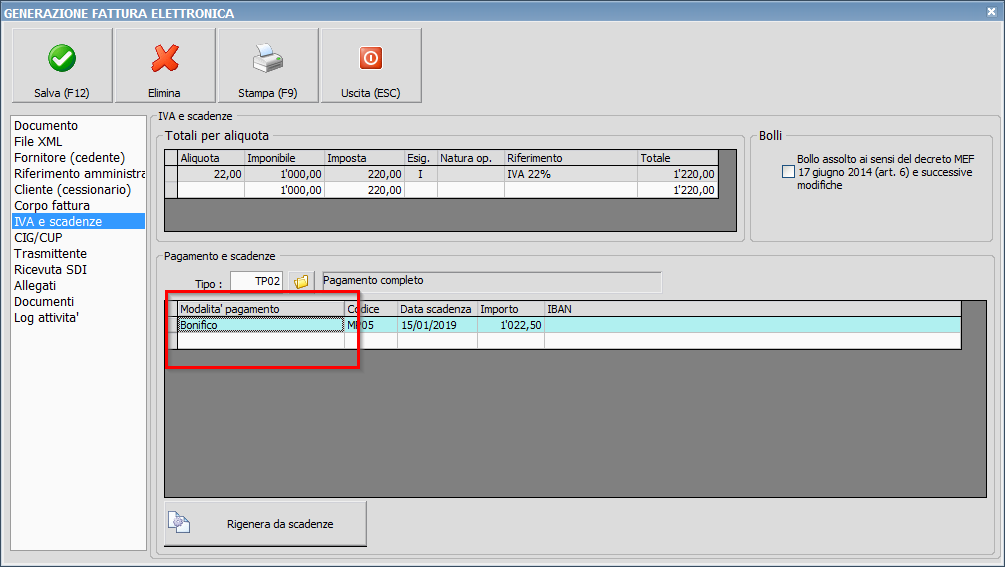Image resolution: width=1005 pixels, height=567 pixels.
Task: Click the 22,00 aliquota cell
Action: pyautogui.click(x=211, y=174)
